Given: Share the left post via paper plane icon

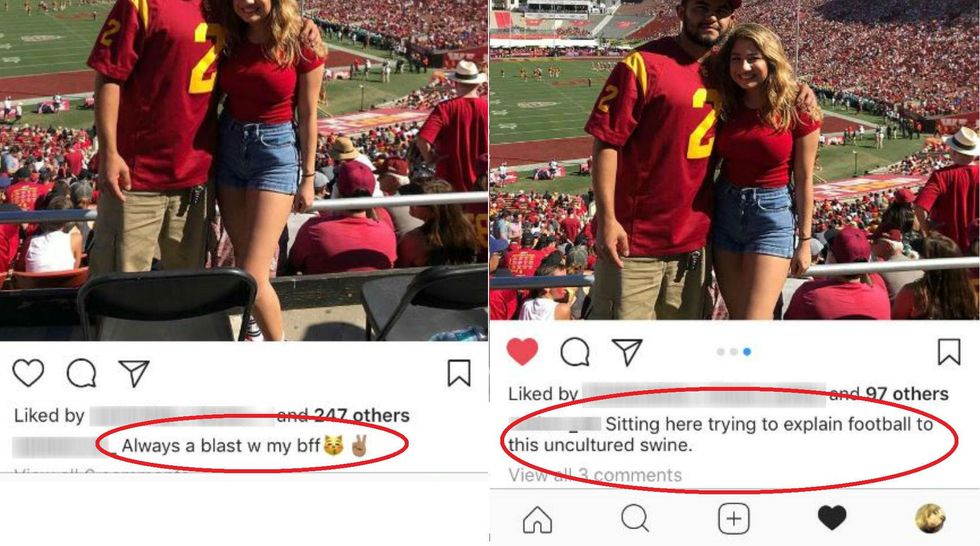Looking at the screenshot, I should click(134, 373).
